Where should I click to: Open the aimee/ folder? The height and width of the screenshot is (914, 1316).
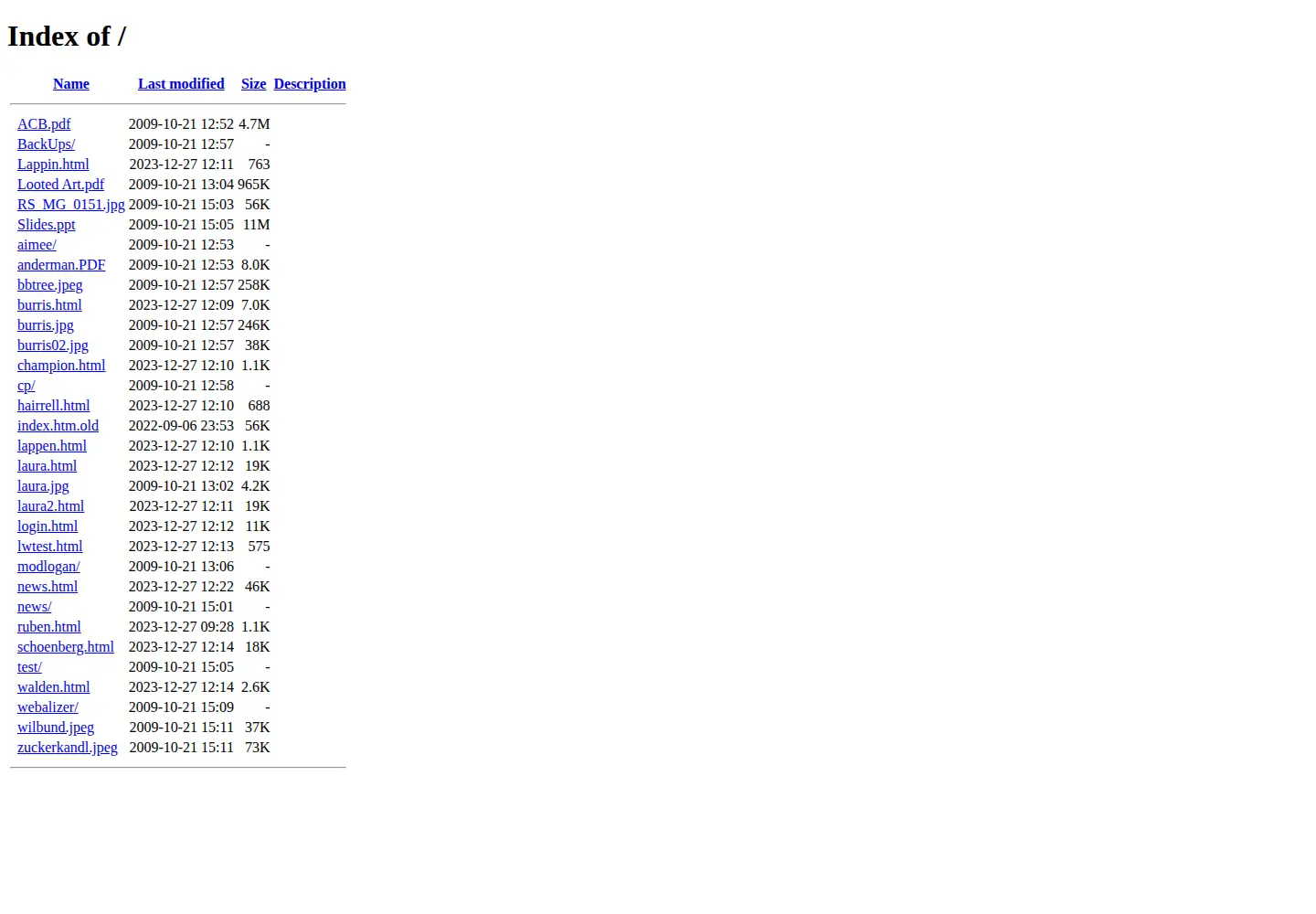[x=37, y=245]
